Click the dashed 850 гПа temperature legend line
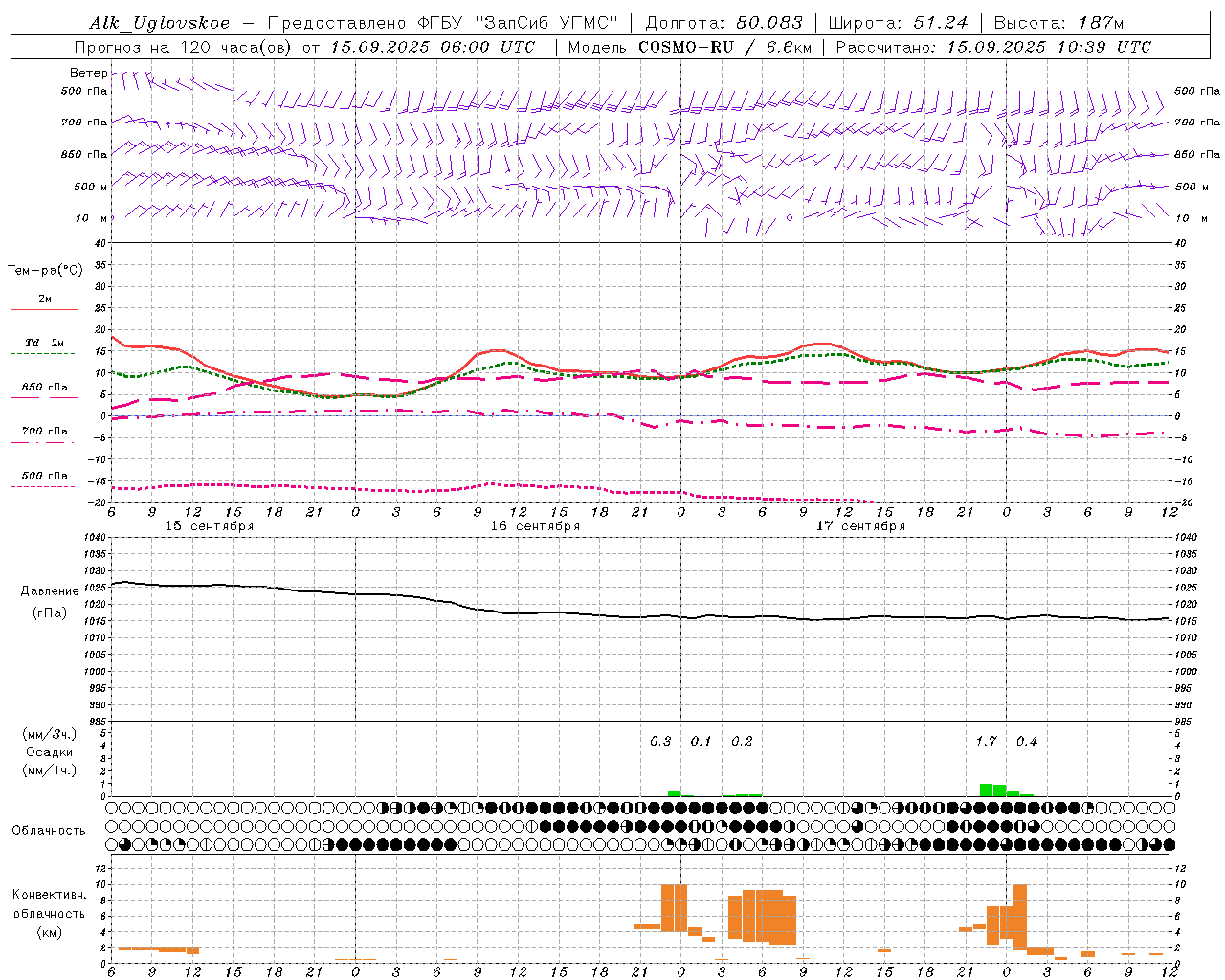This screenshot has height=980, width=1225. (x=44, y=398)
